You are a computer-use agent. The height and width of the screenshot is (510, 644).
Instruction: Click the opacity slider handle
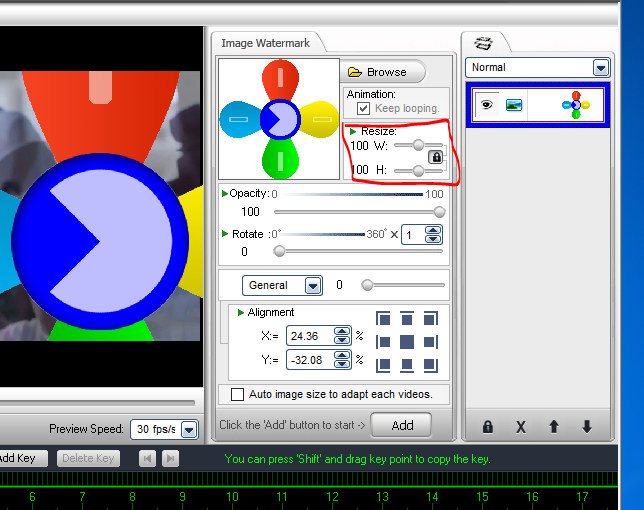pyautogui.click(x=439, y=212)
